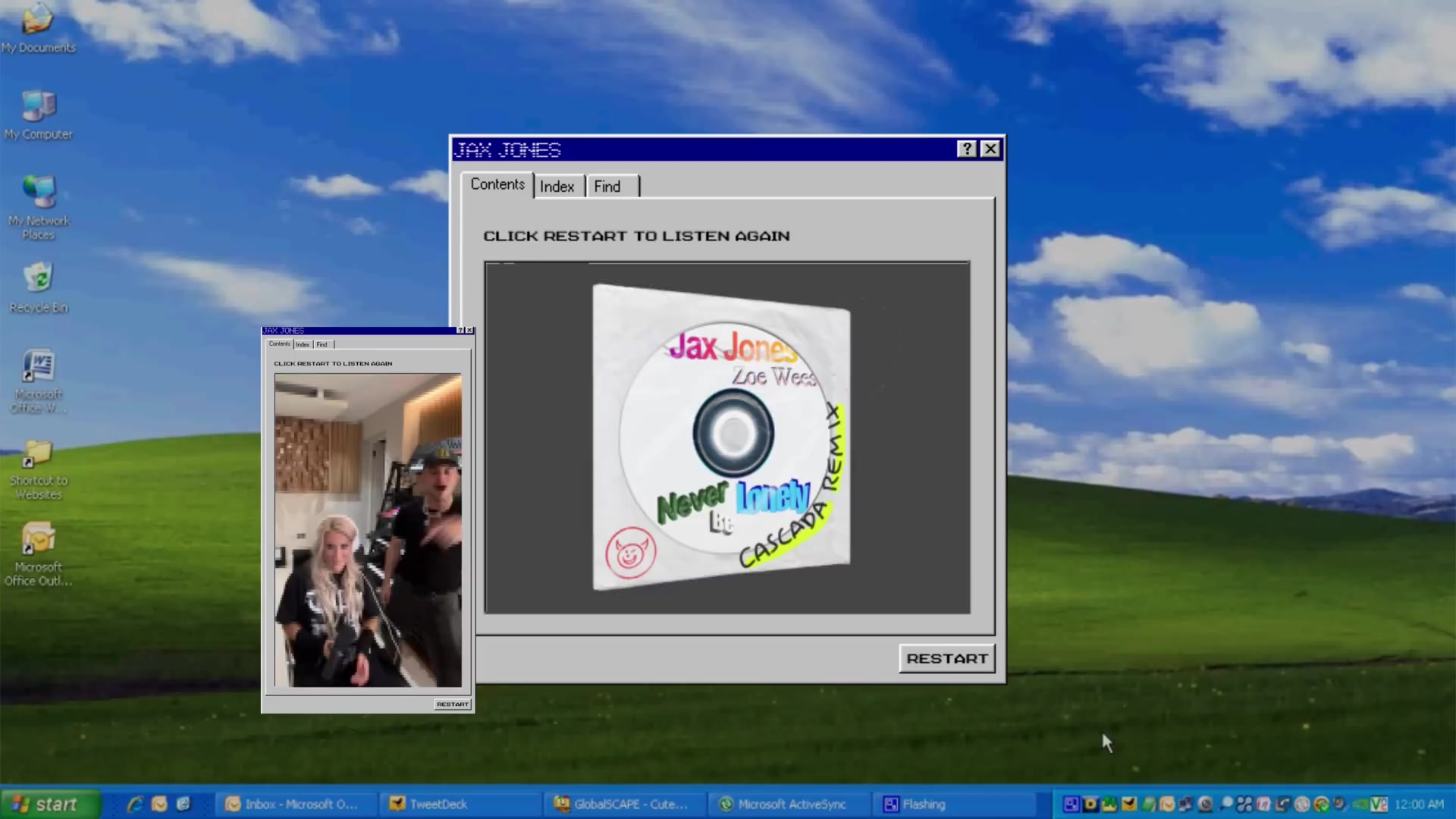Select Index tab in small Jax Jones window
This screenshot has height=819, width=1456.
303,344
